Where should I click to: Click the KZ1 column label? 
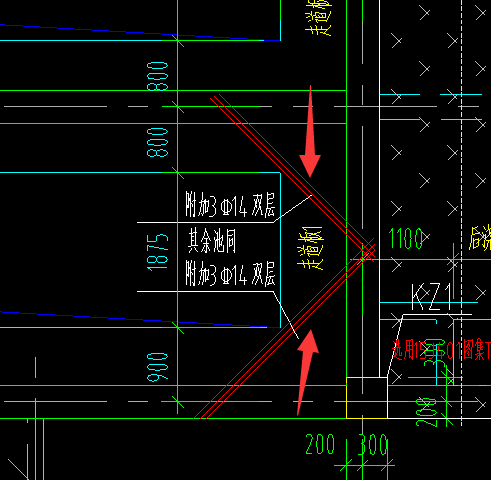tap(432, 297)
